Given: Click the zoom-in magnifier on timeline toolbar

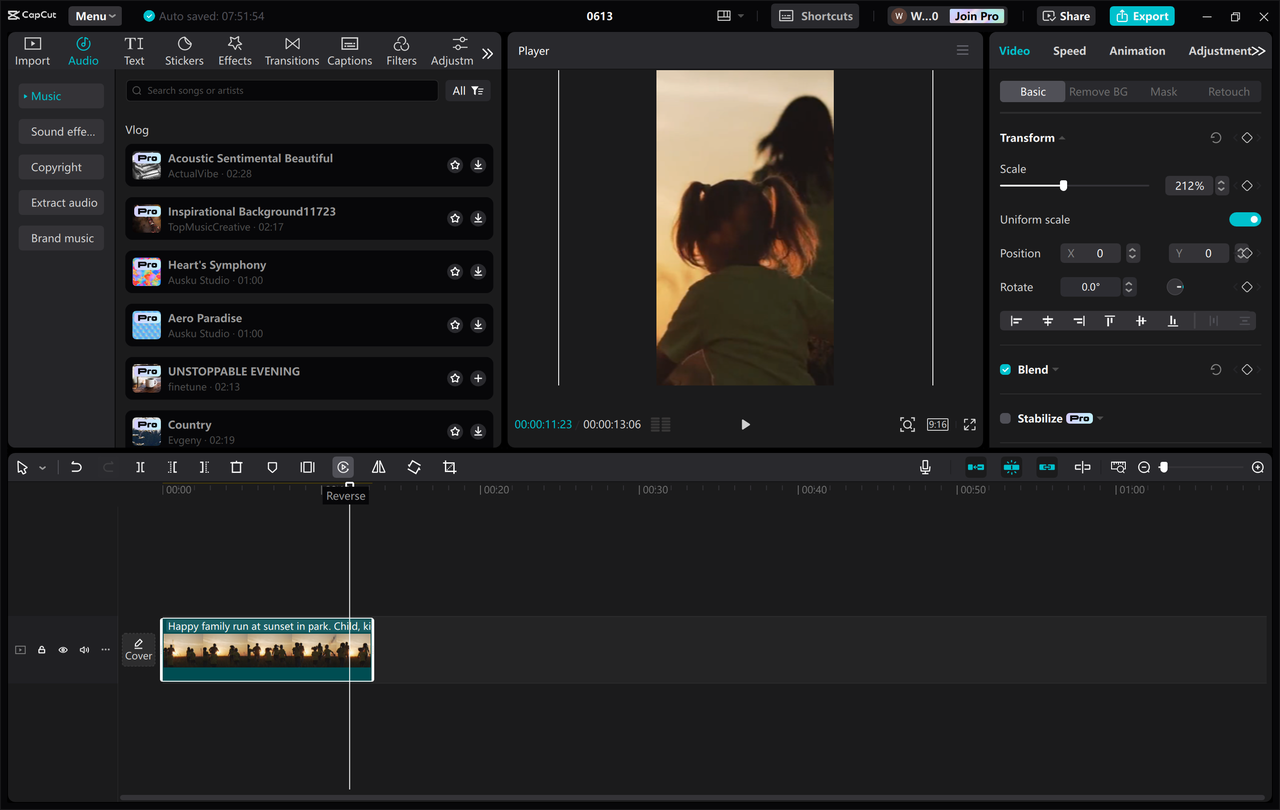Looking at the screenshot, I should 1258,467.
